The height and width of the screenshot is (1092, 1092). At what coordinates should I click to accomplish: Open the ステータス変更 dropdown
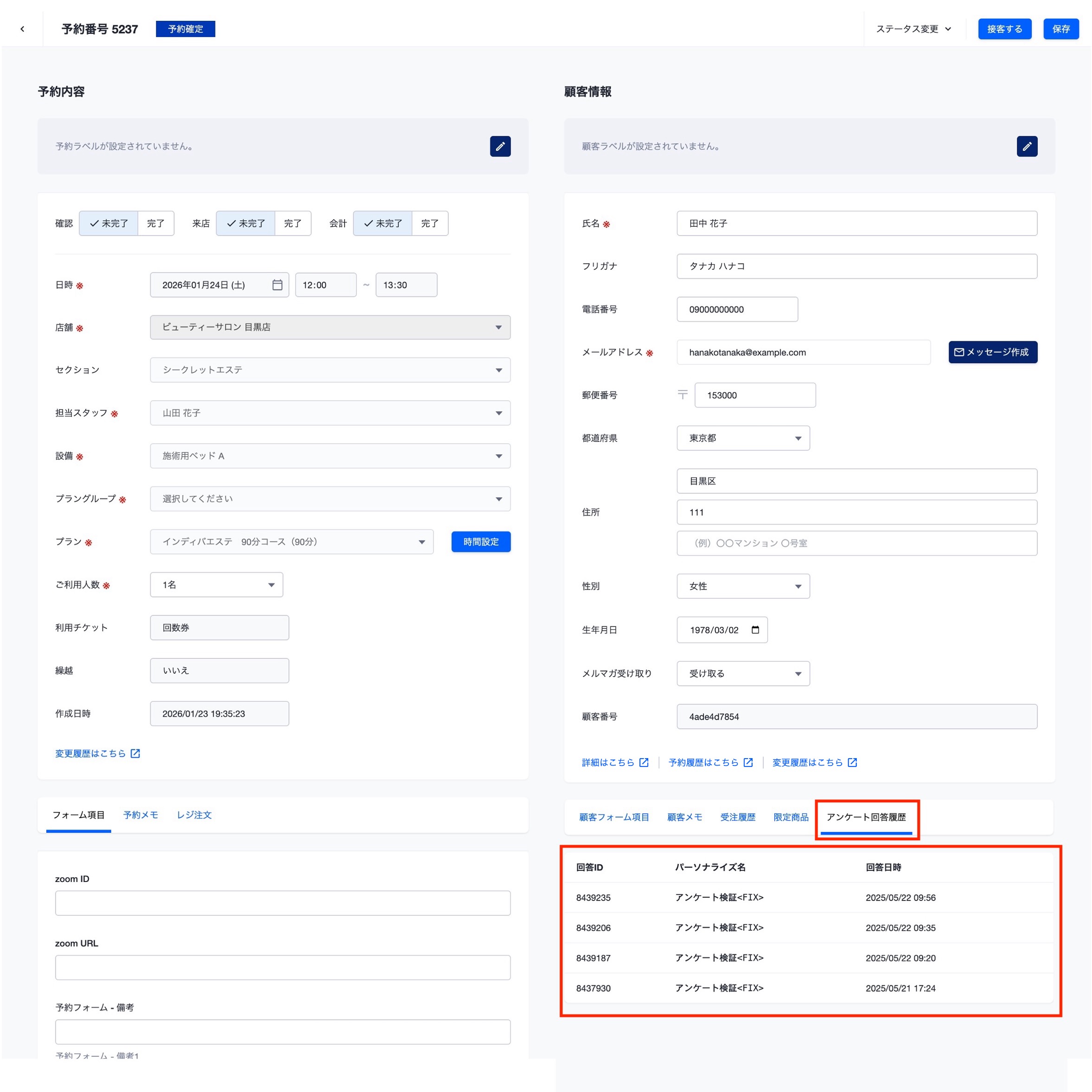pyautogui.click(x=913, y=29)
